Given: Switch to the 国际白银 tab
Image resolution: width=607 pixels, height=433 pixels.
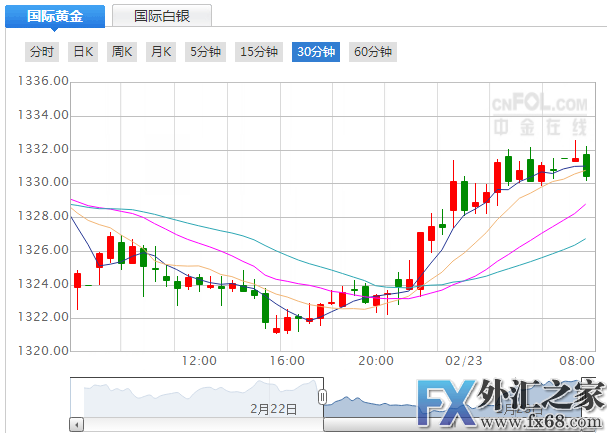Looking at the screenshot, I should point(162,16).
